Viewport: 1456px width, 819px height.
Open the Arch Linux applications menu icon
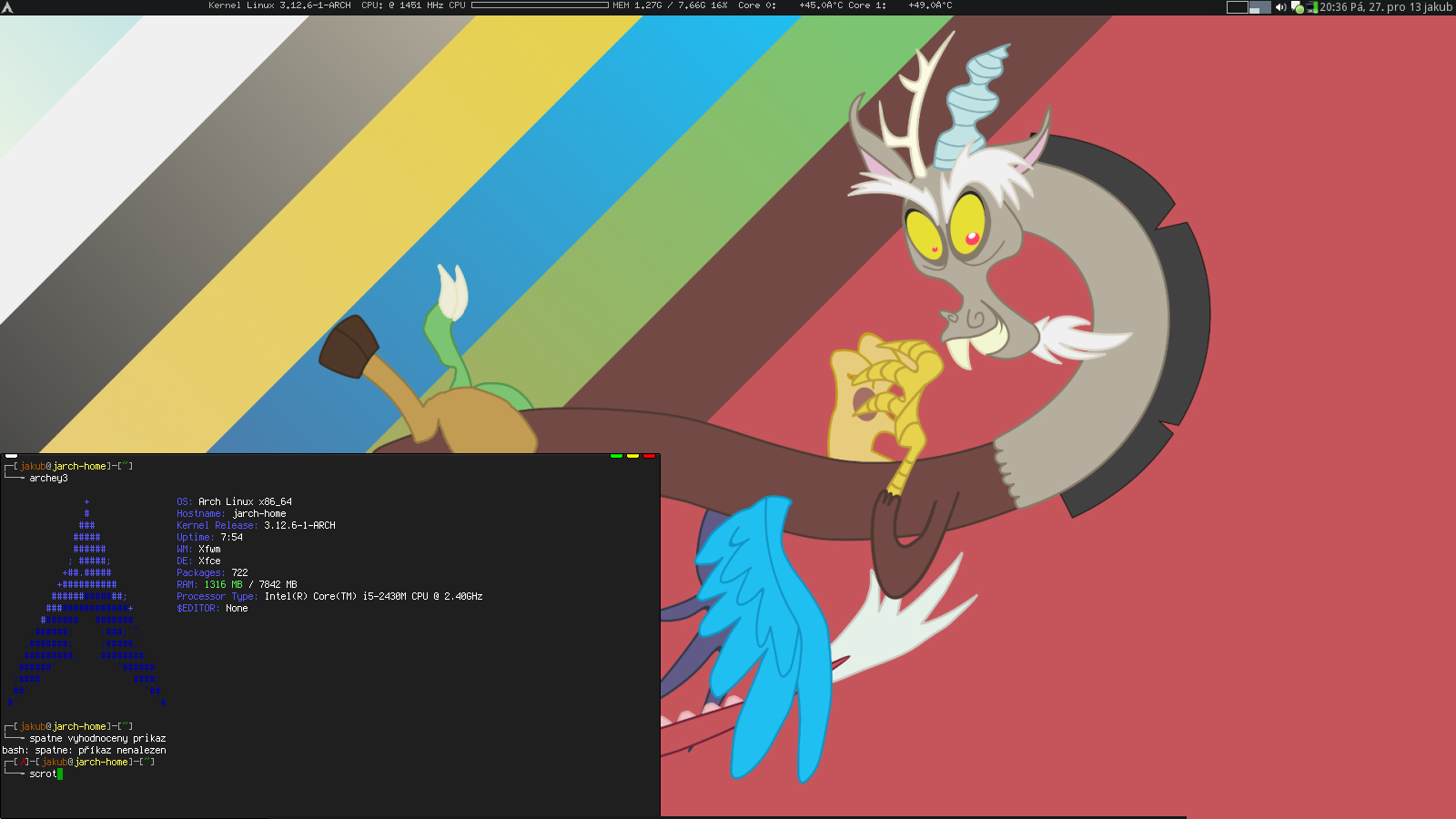7,7
